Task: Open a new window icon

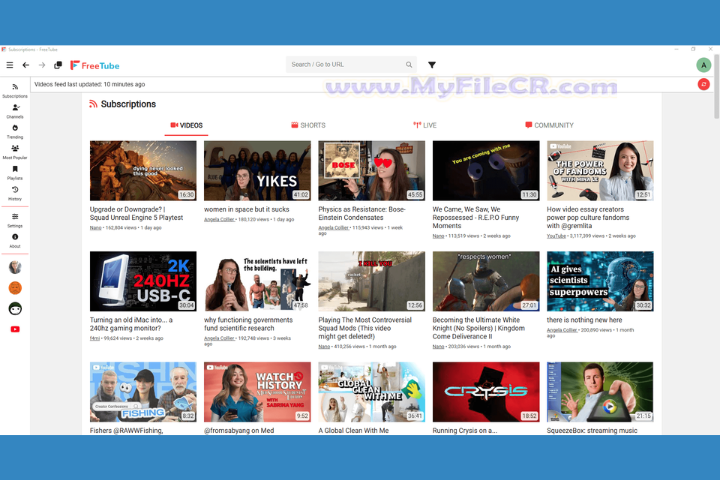Action: (x=58, y=65)
